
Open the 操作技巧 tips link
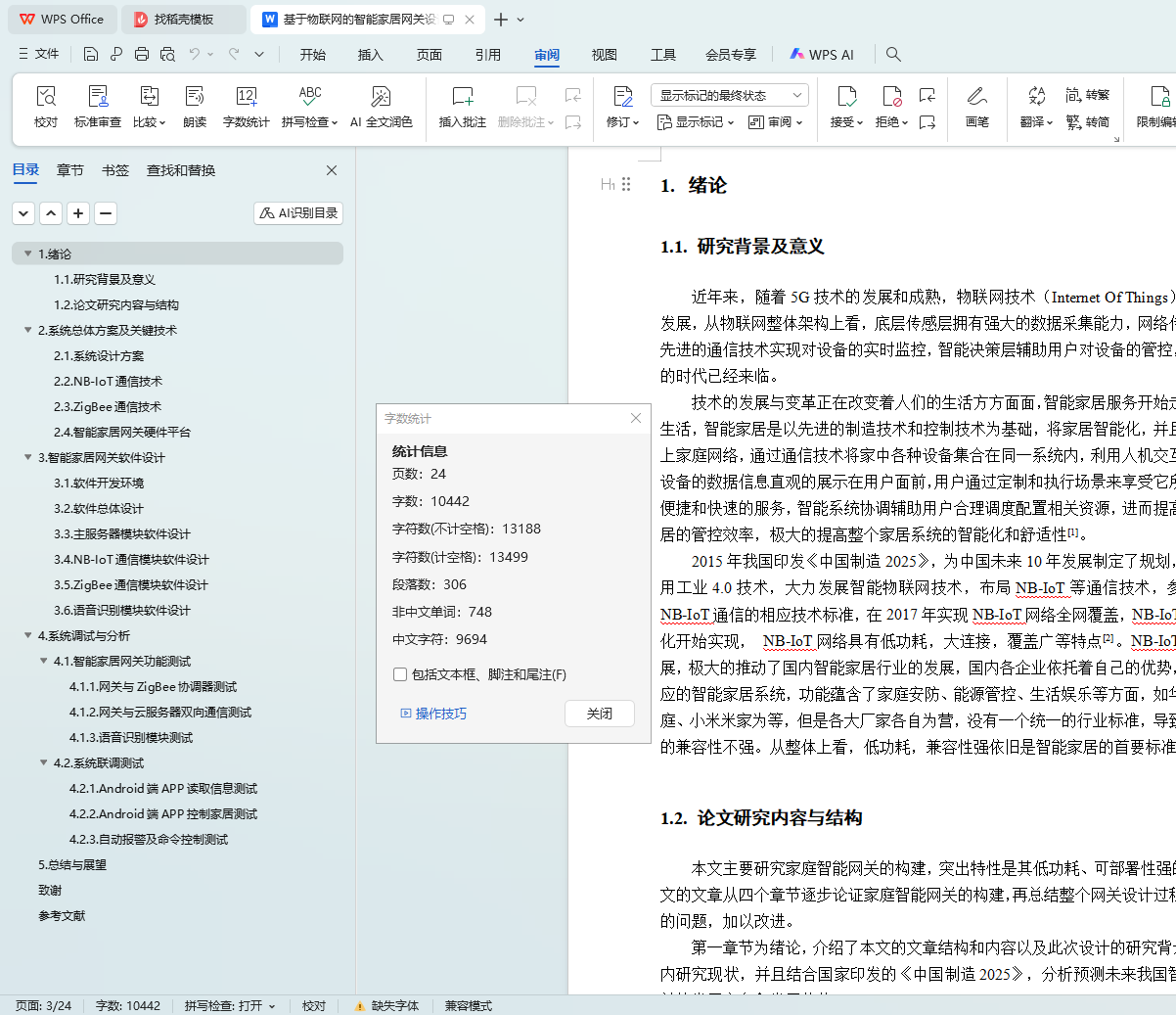tap(433, 714)
